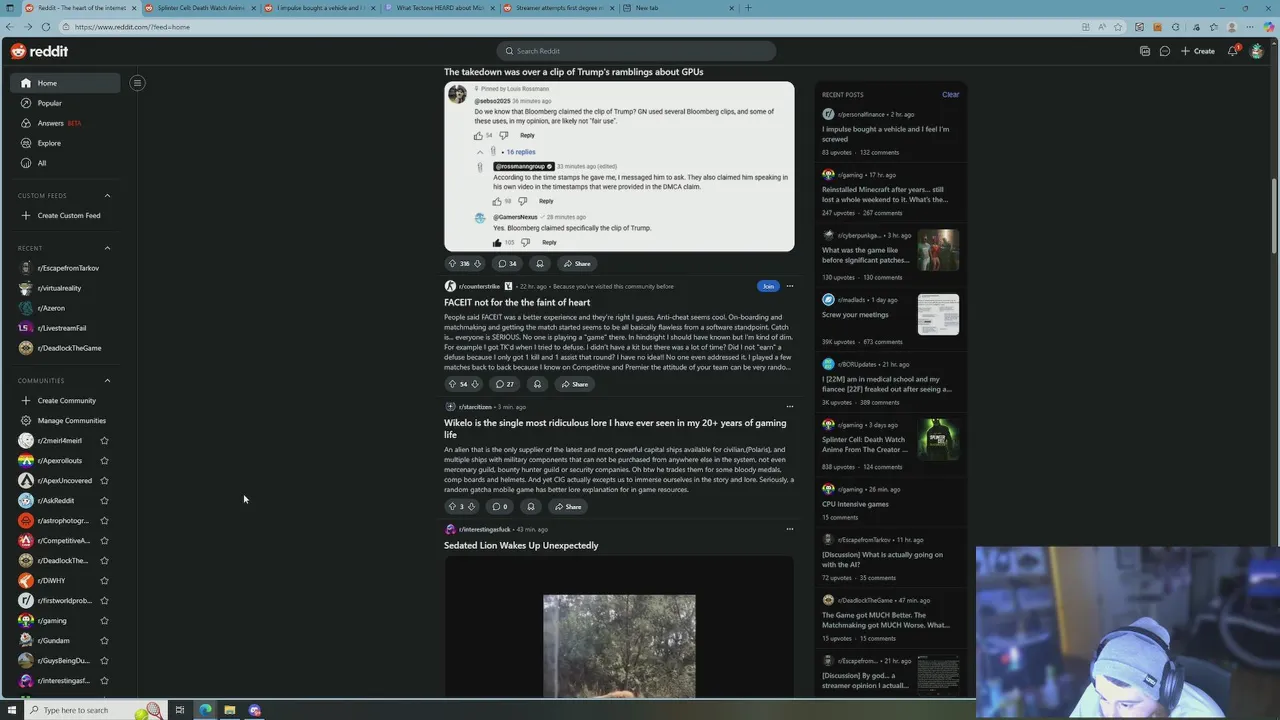This screenshot has height=720, width=1280.
Task: Open Create Community
Action: 66,400
